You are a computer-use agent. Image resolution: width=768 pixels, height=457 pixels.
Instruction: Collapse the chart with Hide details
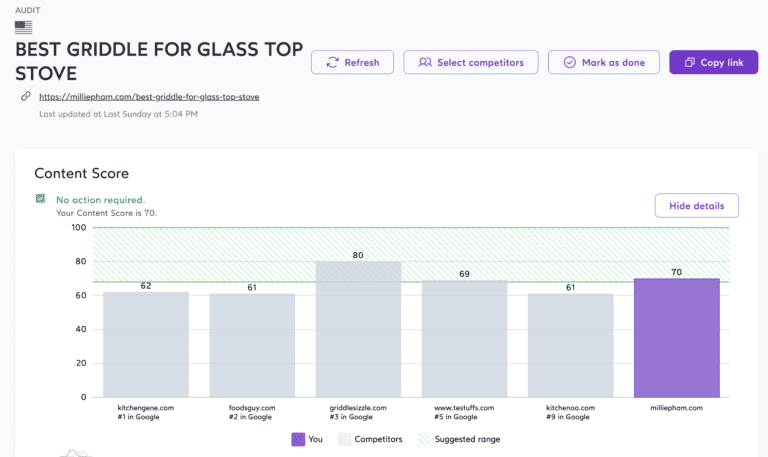coord(696,205)
